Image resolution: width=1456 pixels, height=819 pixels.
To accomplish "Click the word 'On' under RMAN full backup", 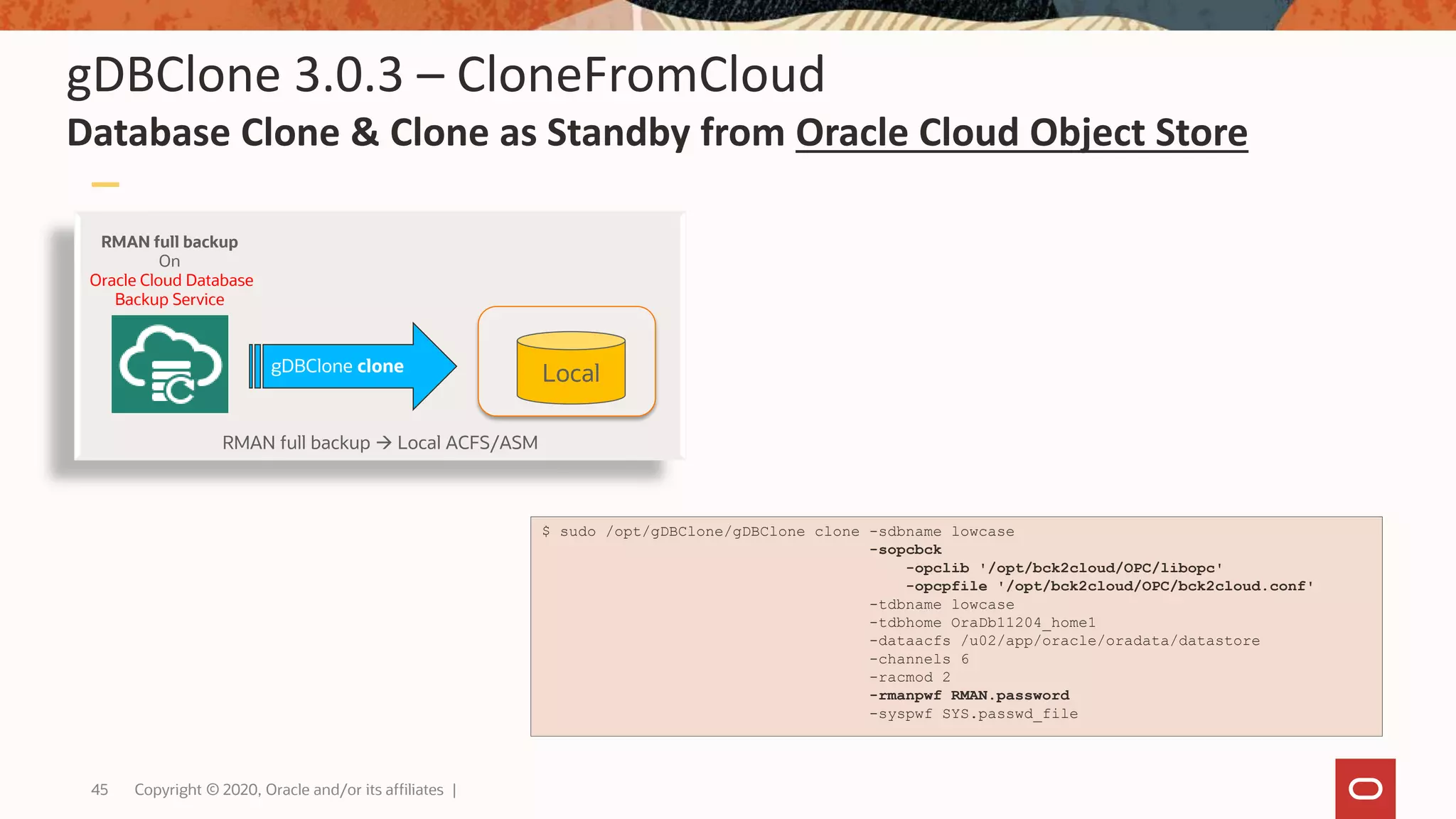I will 169,261.
